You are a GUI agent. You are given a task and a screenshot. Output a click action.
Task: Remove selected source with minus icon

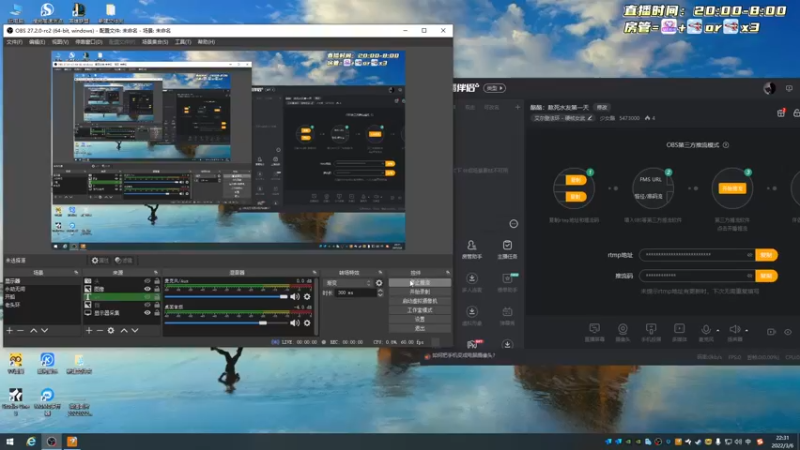click(x=99, y=331)
